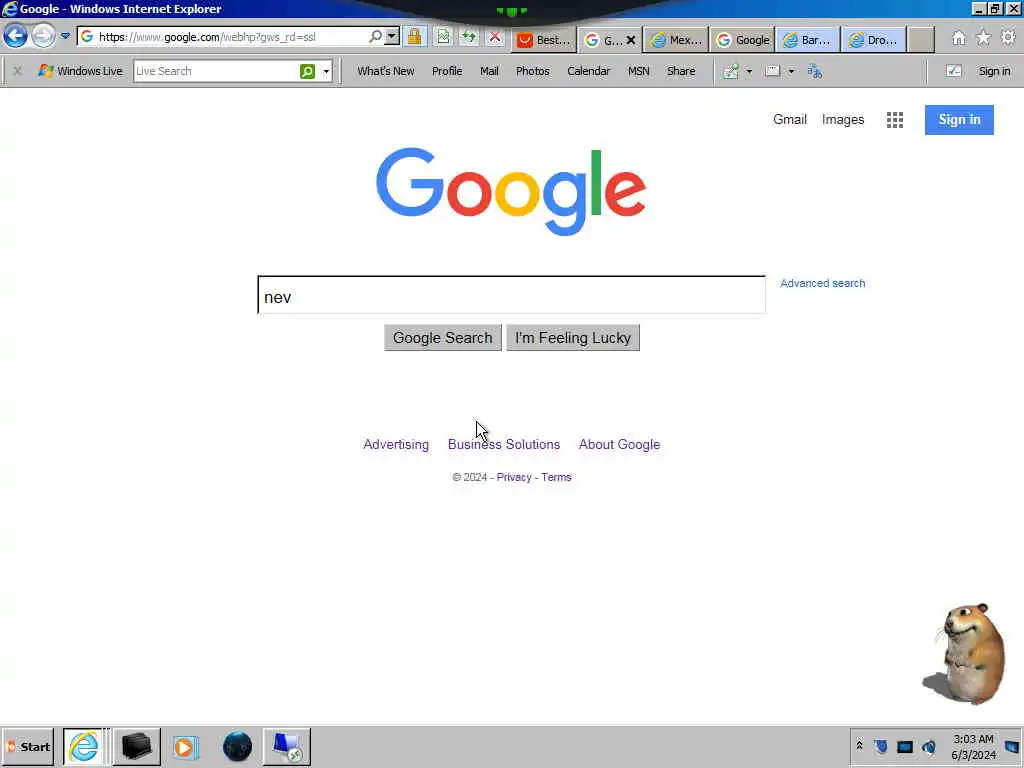Viewport: 1024px width, 768px height.
Task: Click the translate icon in toolbar
Action: pos(814,71)
